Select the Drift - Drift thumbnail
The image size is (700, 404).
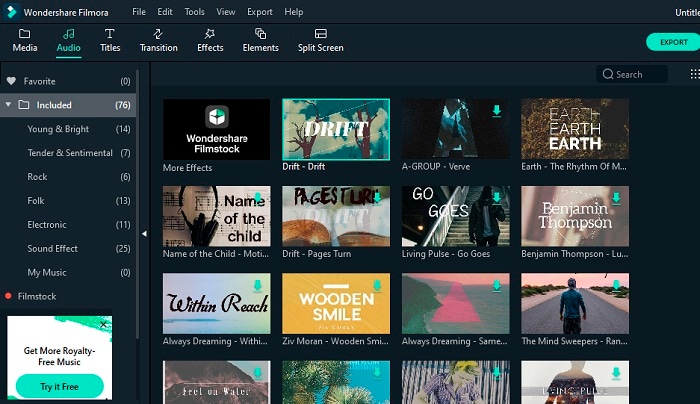click(336, 129)
